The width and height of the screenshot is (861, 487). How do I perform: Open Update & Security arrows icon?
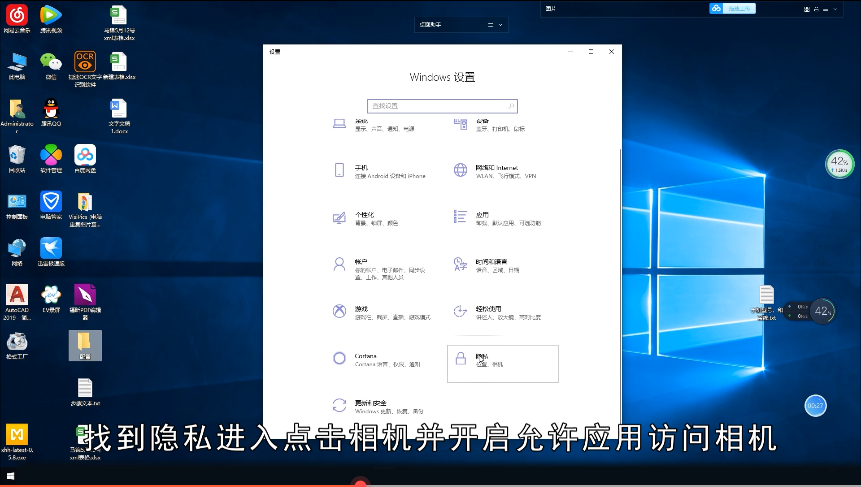tap(339, 405)
